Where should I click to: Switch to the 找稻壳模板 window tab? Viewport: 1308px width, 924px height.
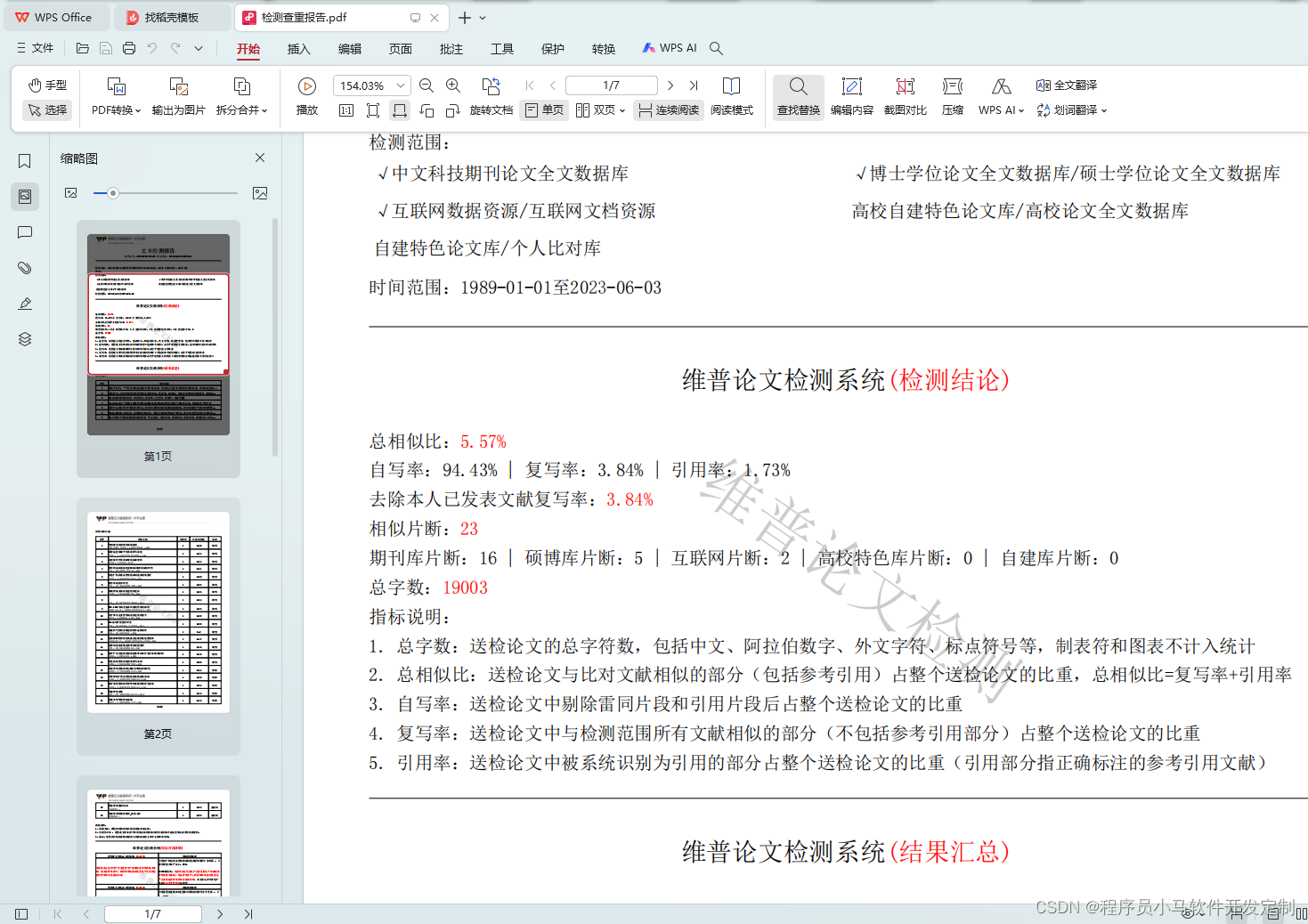pyautogui.click(x=173, y=18)
